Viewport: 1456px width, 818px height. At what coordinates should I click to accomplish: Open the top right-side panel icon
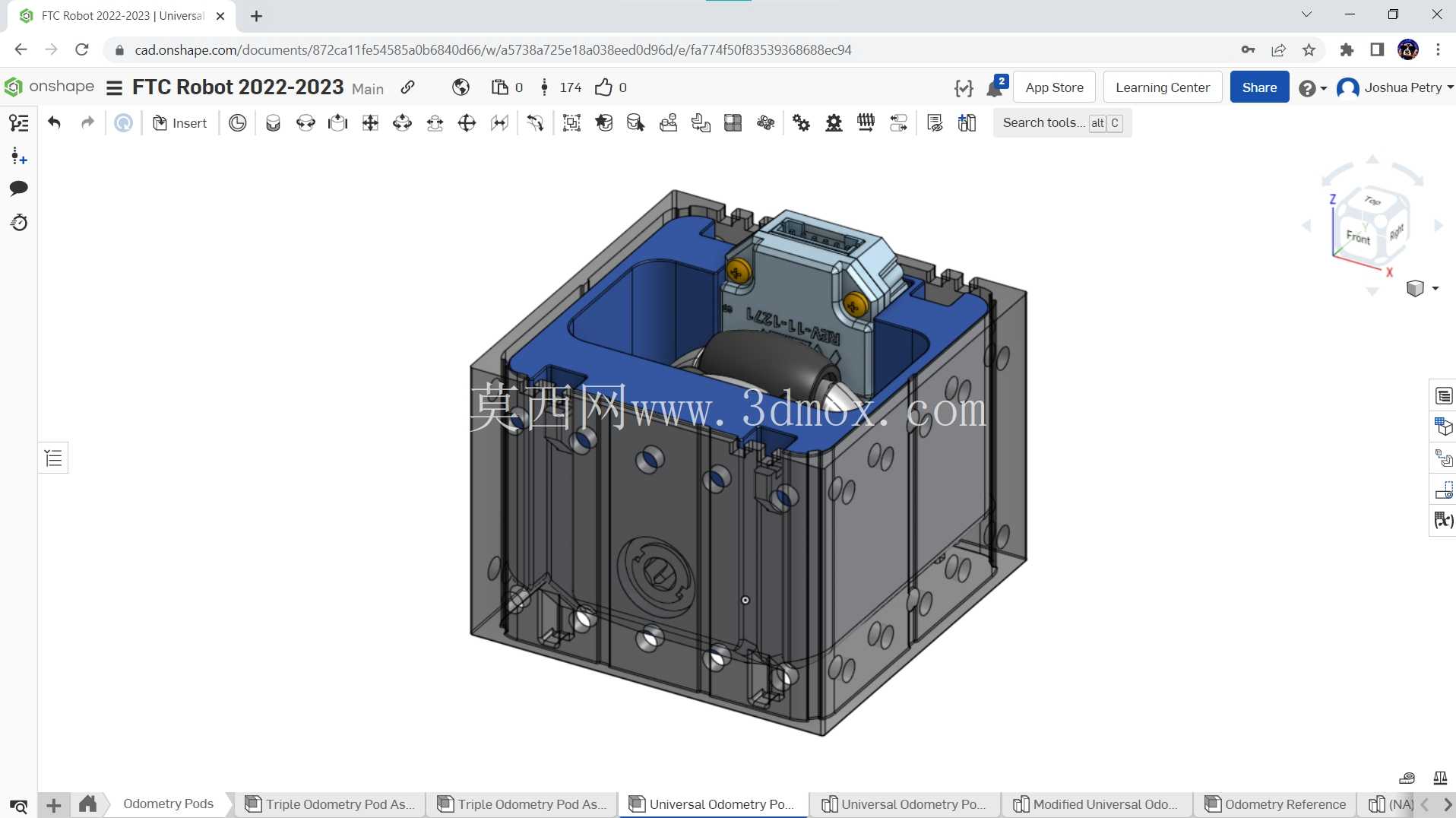1444,396
